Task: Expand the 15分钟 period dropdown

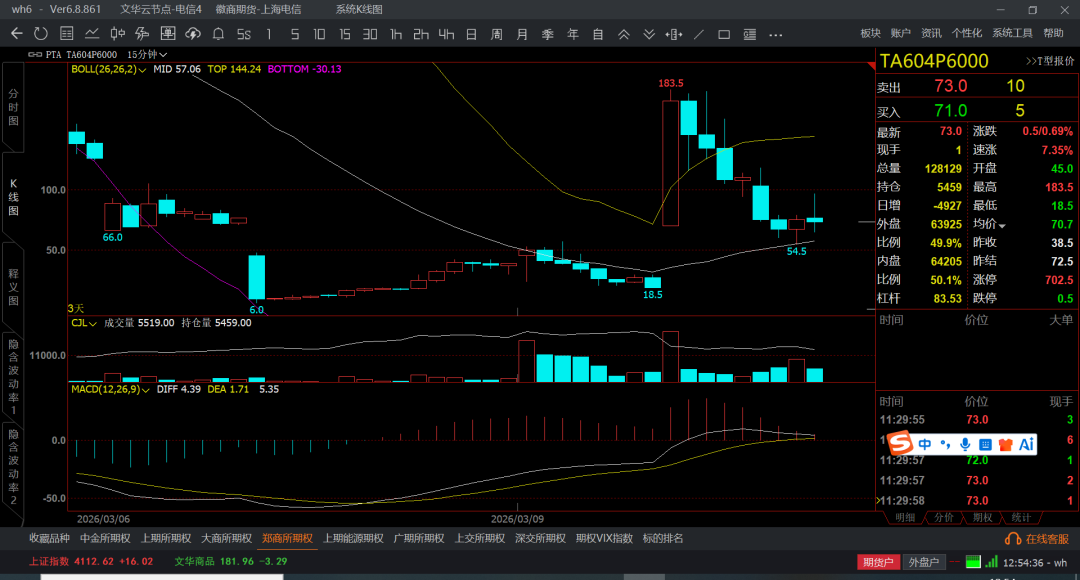Action: coord(148,54)
